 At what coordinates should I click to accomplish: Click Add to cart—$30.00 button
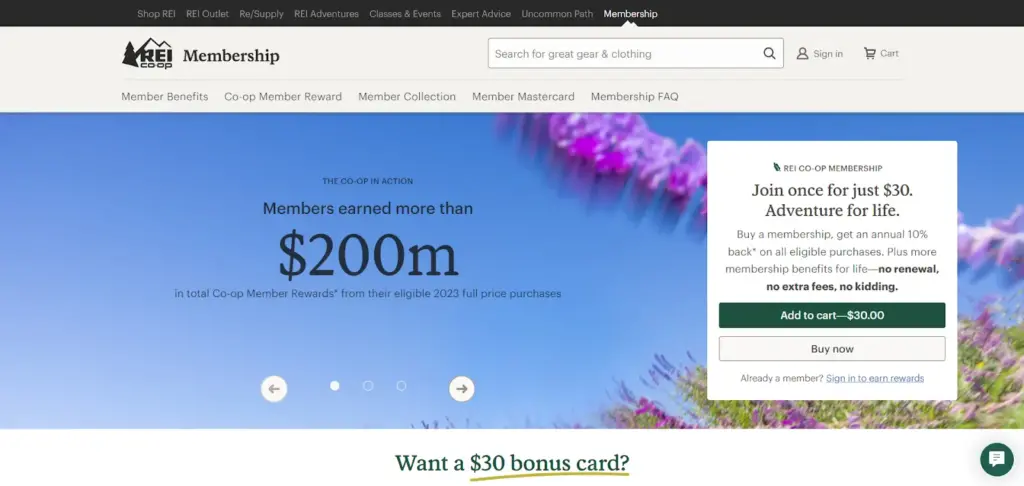[x=831, y=315]
